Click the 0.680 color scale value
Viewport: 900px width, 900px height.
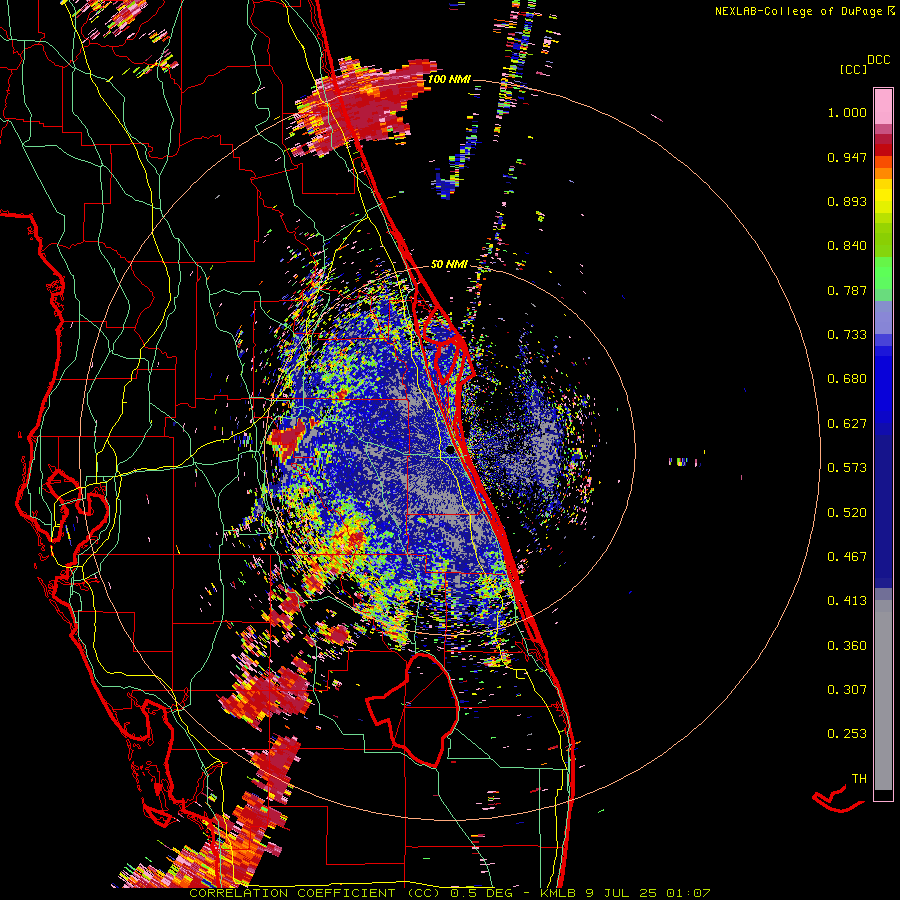(847, 379)
